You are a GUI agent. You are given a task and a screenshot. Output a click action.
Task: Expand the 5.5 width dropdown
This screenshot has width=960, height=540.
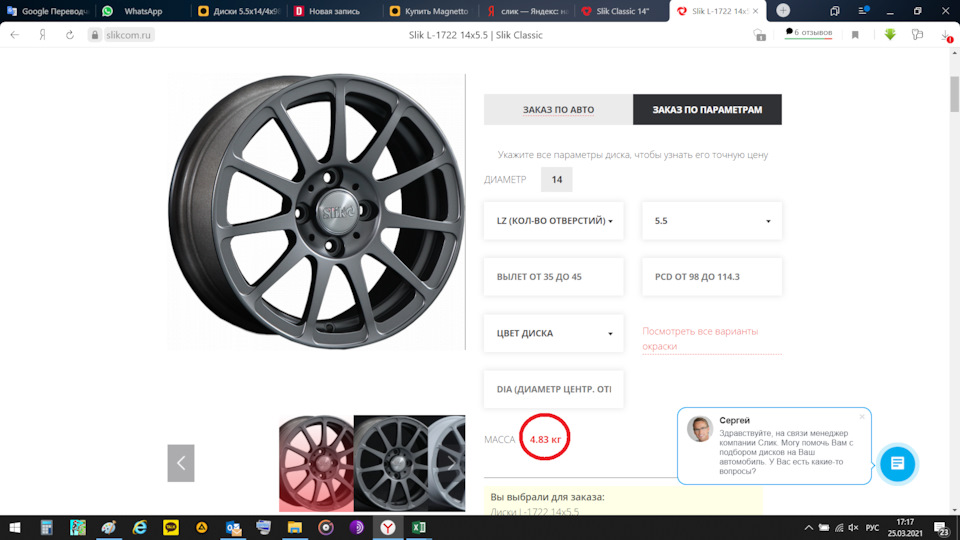(x=712, y=220)
